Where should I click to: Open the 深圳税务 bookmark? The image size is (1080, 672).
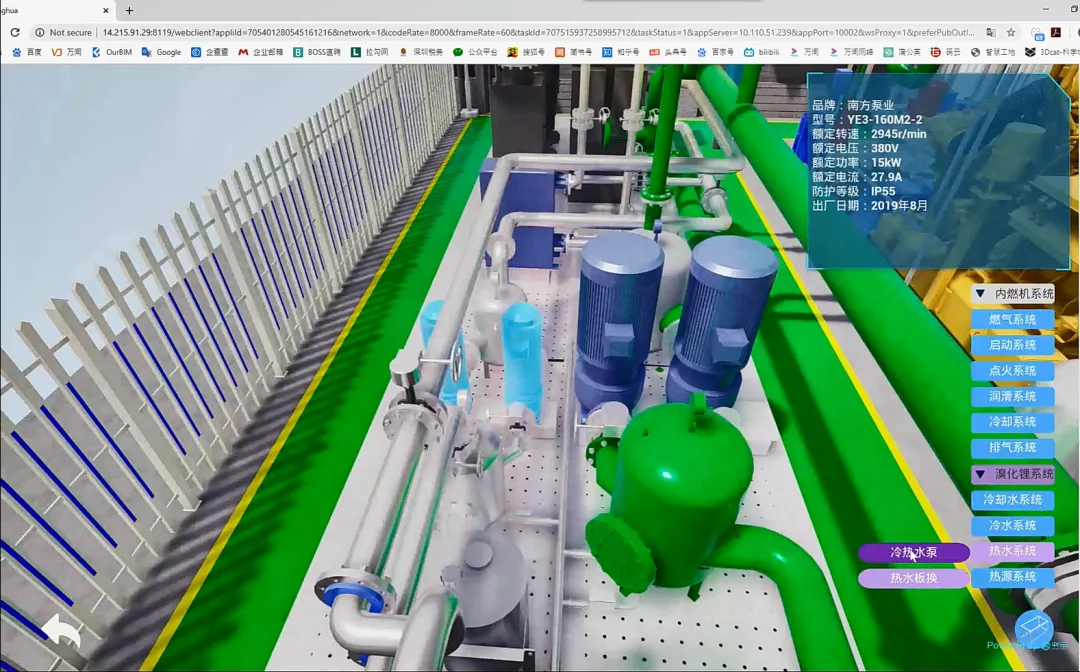pyautogui.click(x=421, y=52)
